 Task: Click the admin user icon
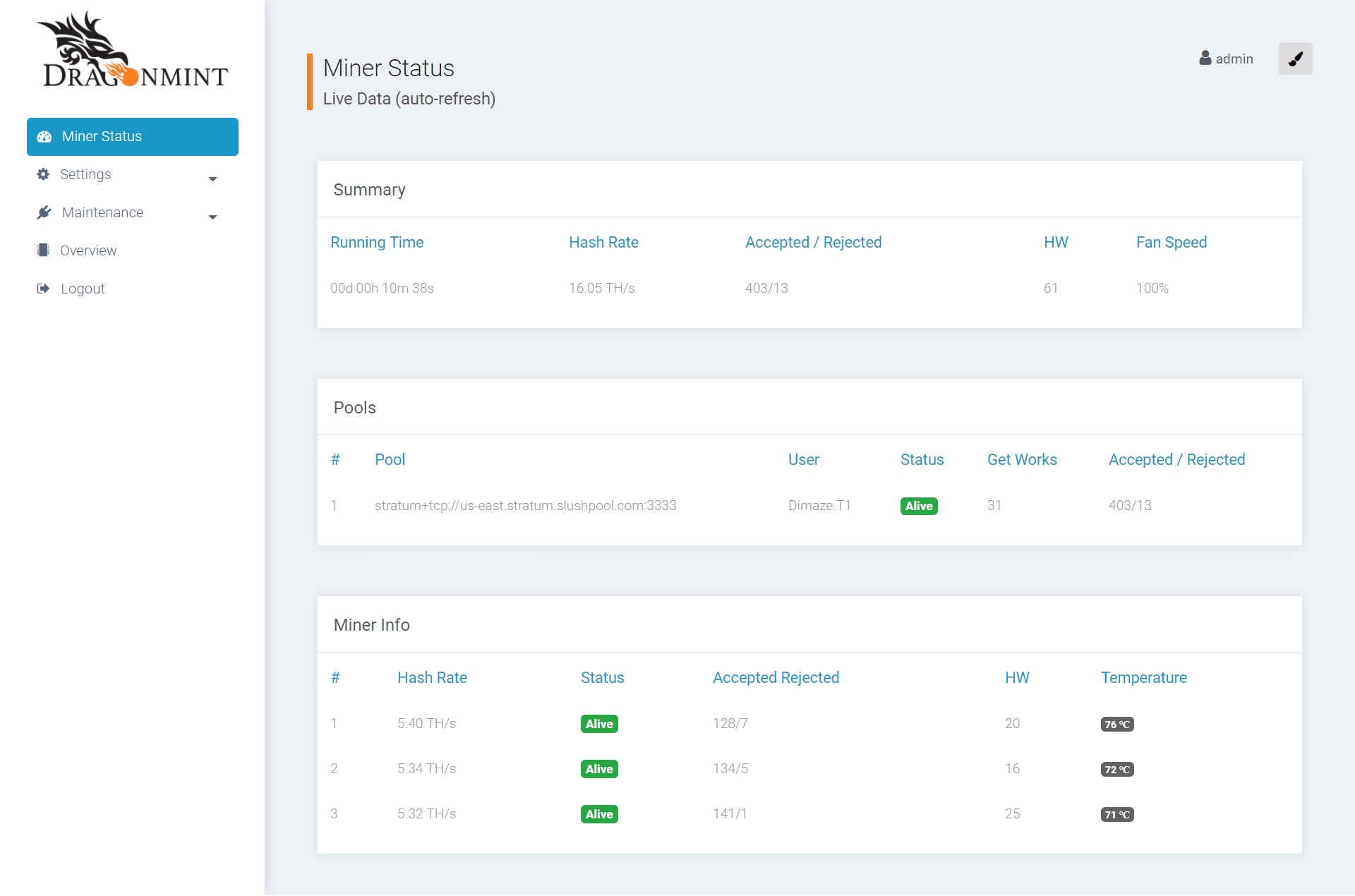coord(1205,58)
